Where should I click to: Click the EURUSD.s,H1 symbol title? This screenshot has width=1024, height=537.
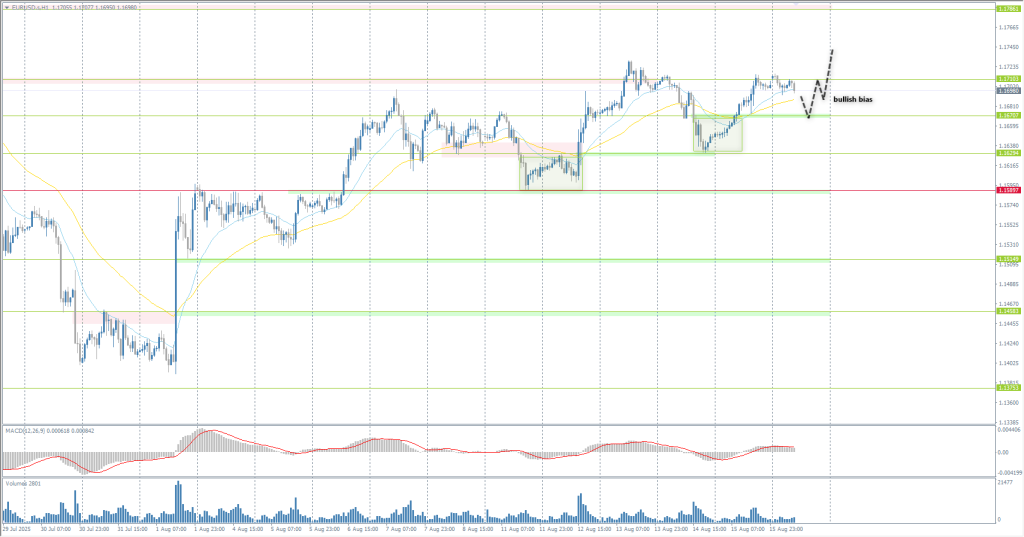point(30,4)
